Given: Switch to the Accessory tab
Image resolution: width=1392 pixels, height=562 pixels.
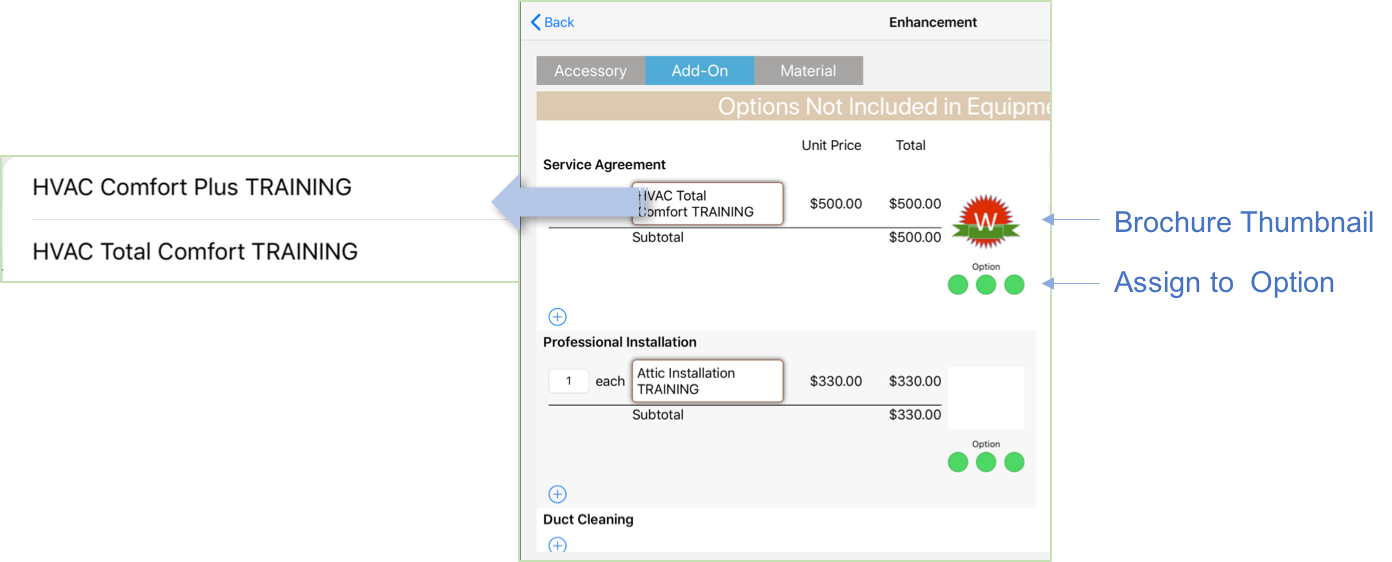Looking at the screenshot, I should (x=591, y=71).
